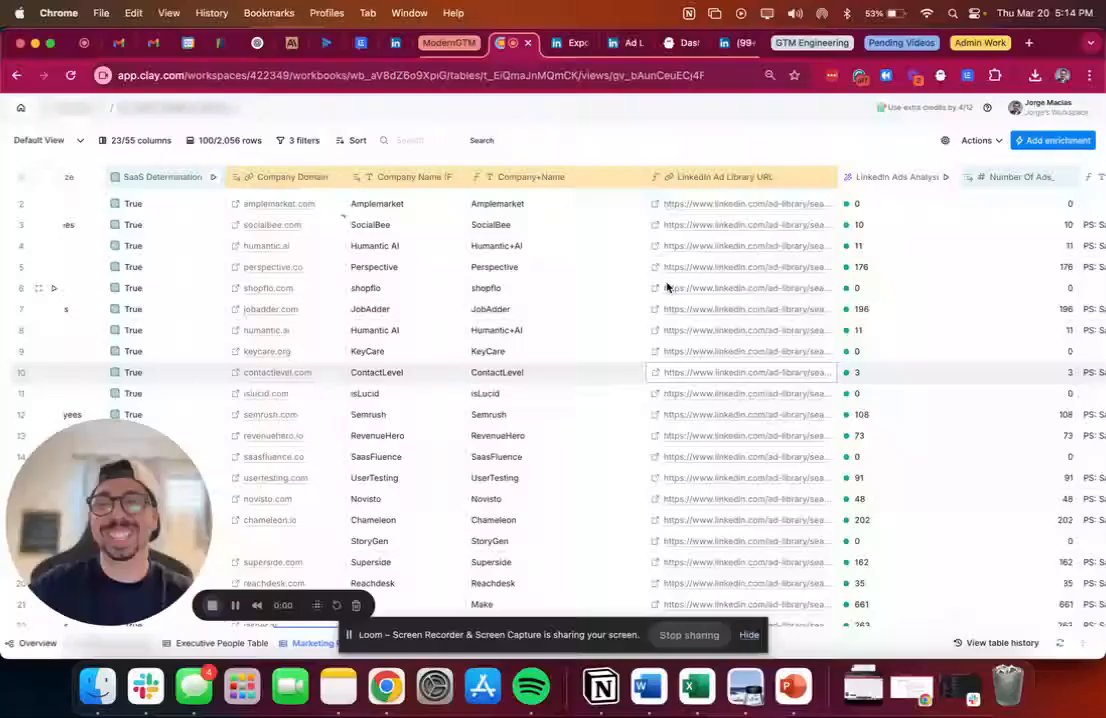Open link icon in the Perspective row
The image size is (1106, 718).
tap(236, 267)
